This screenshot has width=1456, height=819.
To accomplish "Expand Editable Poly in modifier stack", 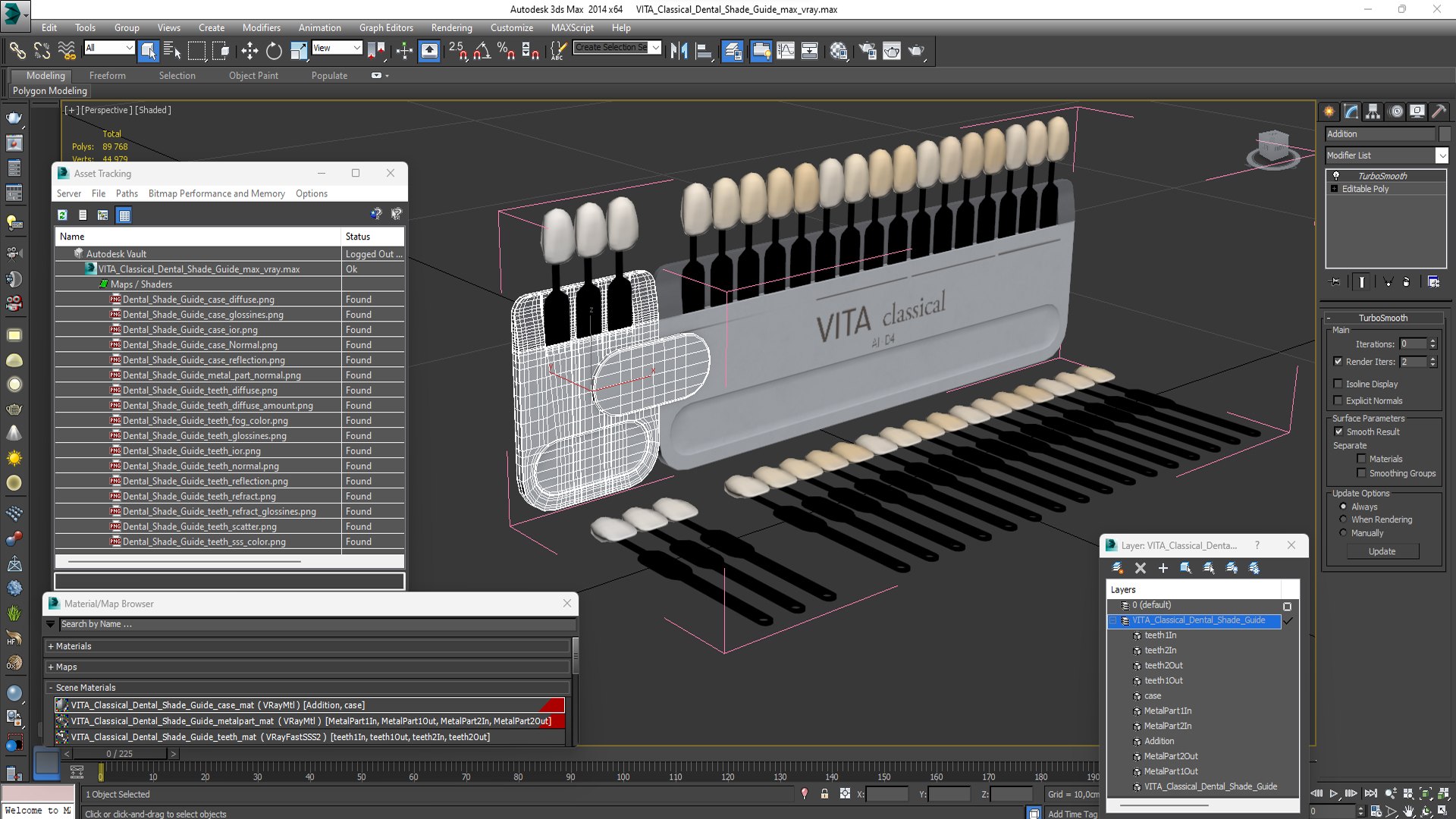I will point(1334,189).
